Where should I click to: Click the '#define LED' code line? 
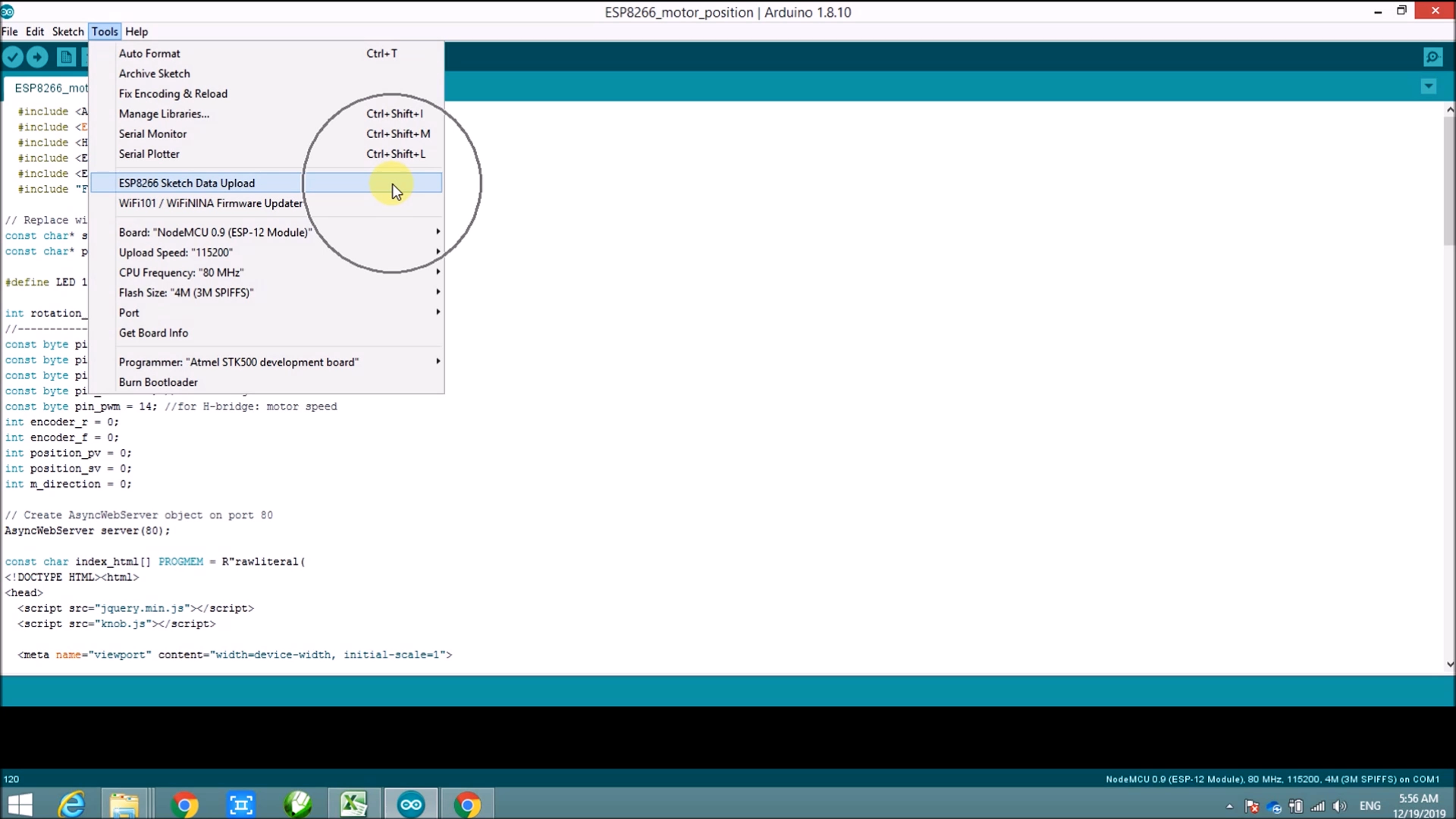[x=46, y=282]
